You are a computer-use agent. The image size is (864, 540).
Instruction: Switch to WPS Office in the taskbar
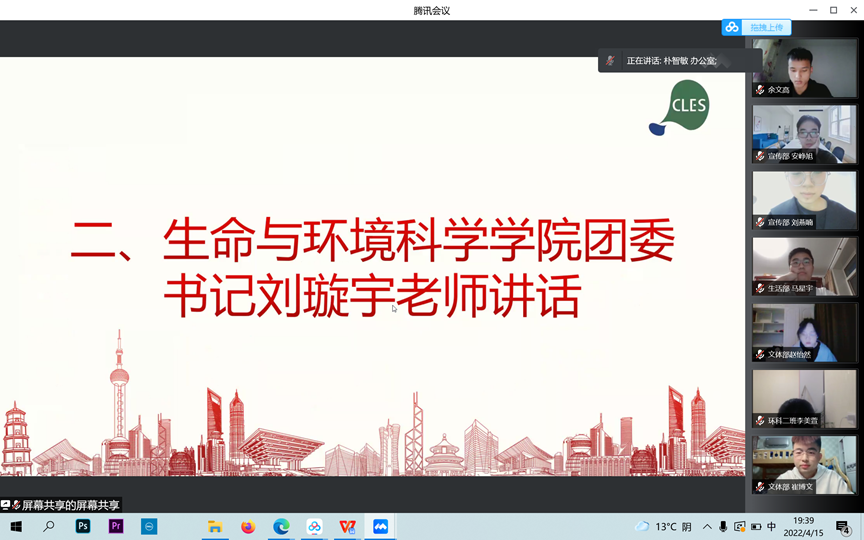click(x=347, y=527)
